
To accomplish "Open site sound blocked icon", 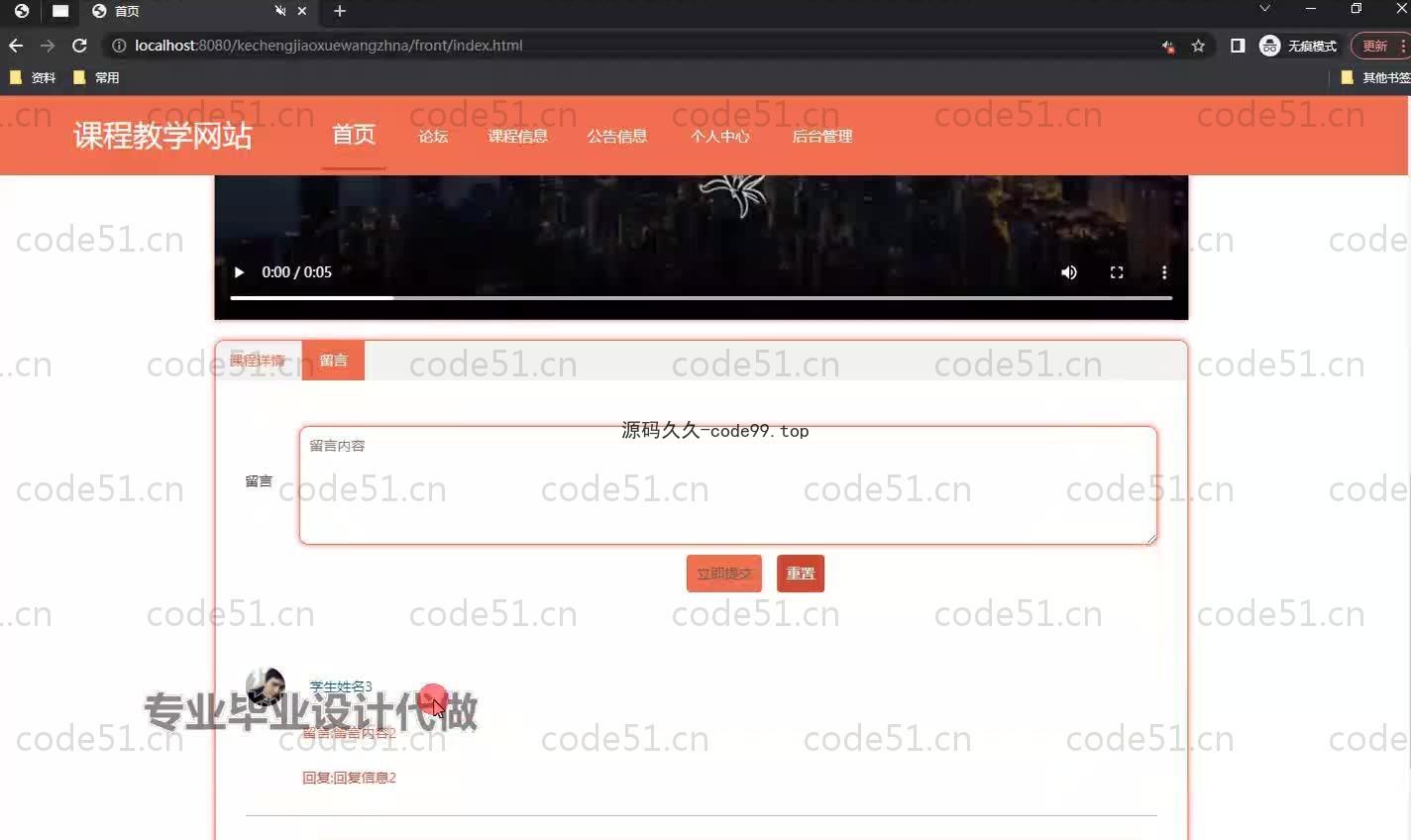I will click(x=1168, y=46).
